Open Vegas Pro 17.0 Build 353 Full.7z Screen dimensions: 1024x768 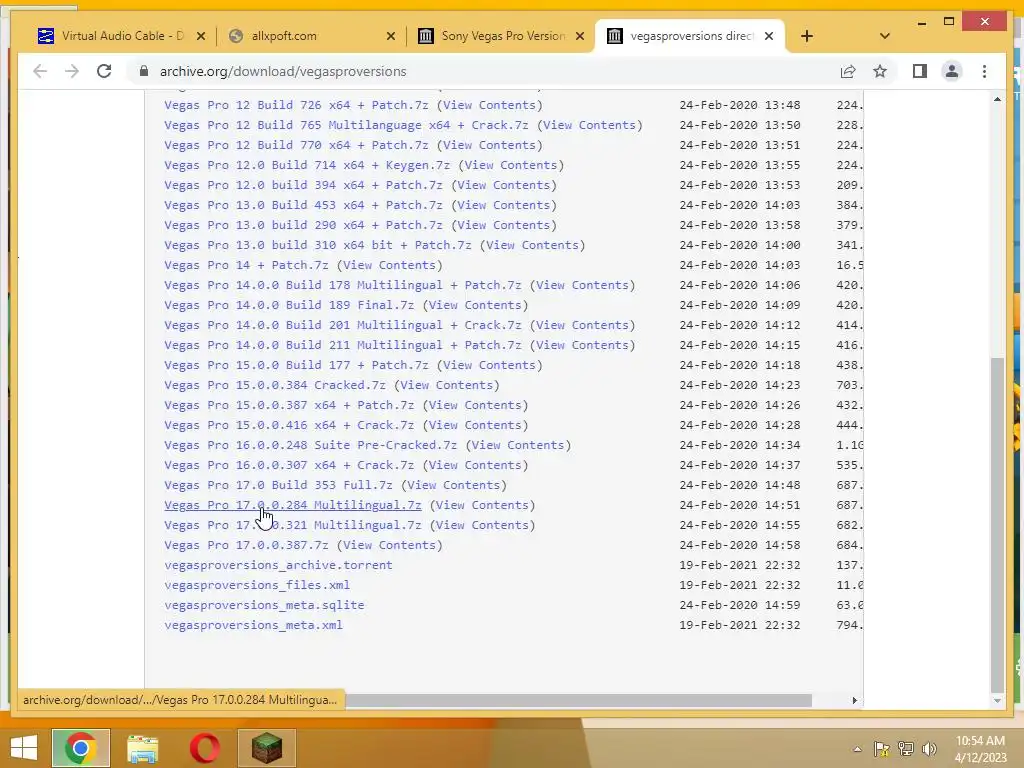click(x=278, y=485)
